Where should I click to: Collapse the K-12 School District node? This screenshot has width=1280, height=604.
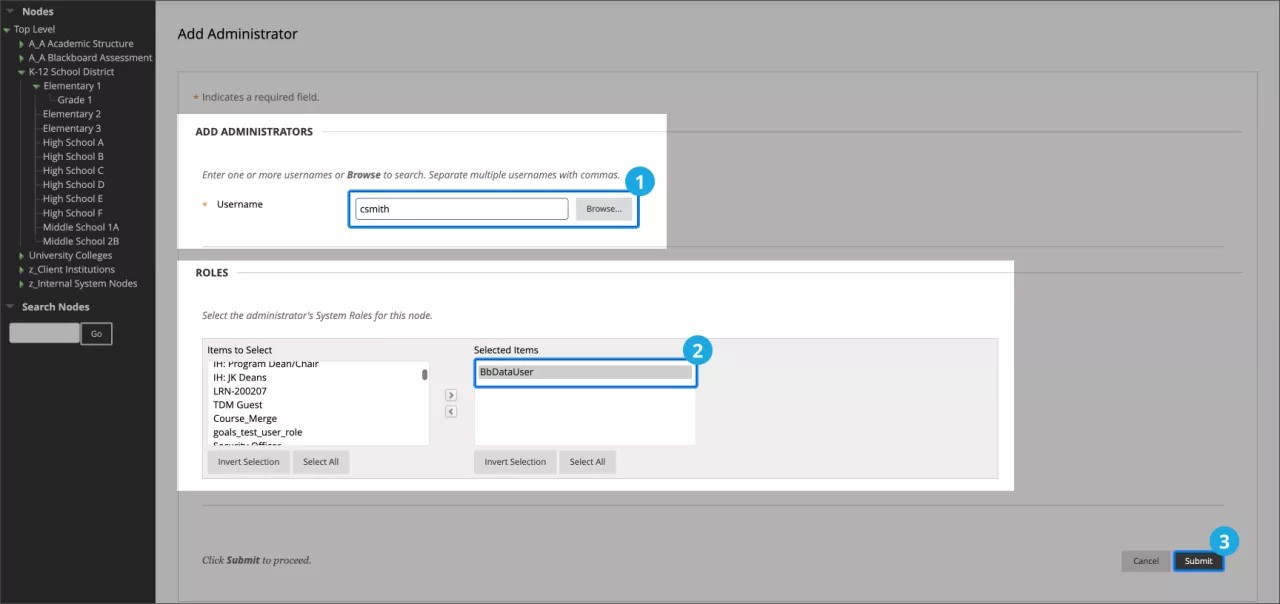[x=20, y=71]
